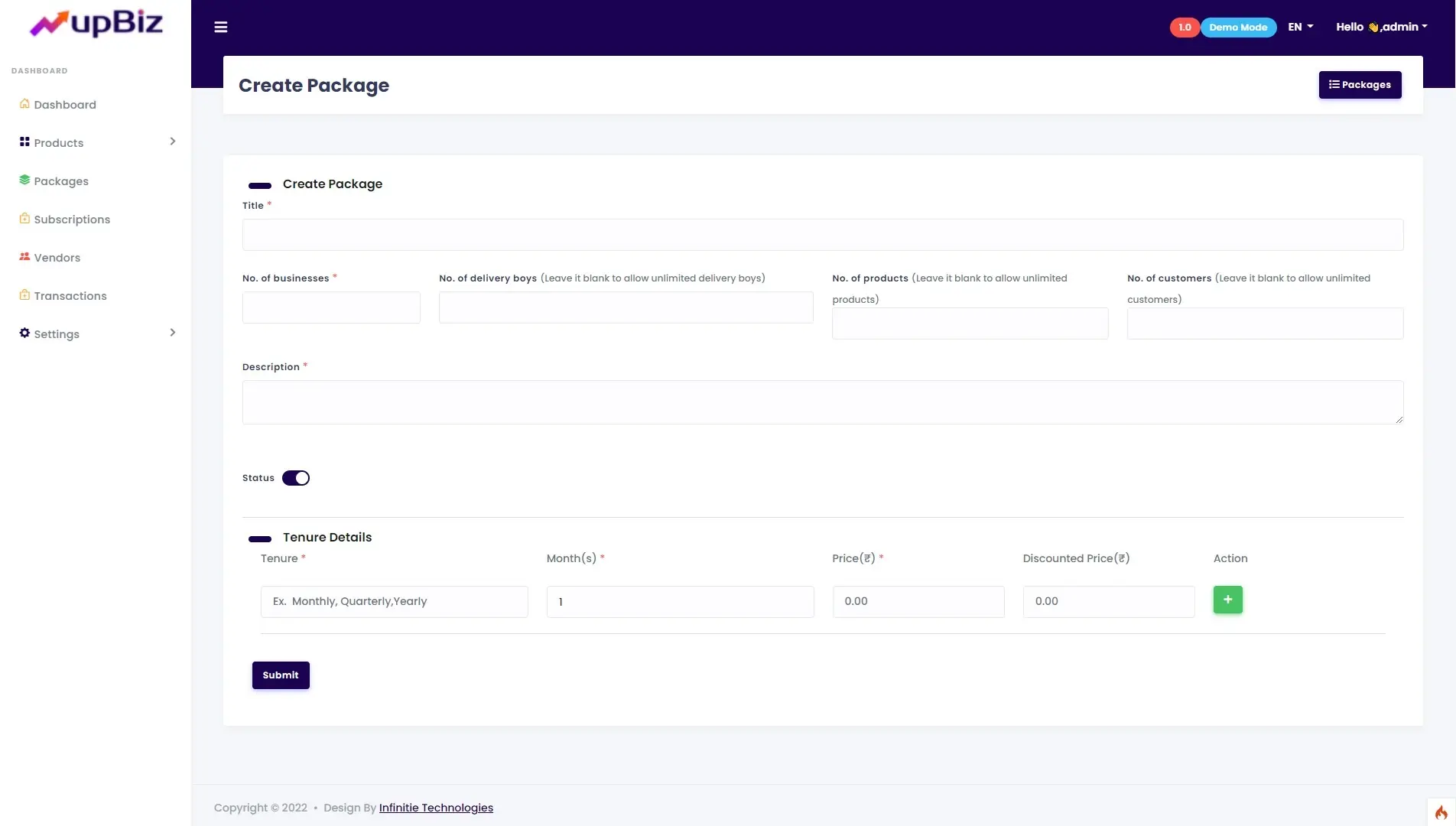Click the green plus add tenure button

1227,600
